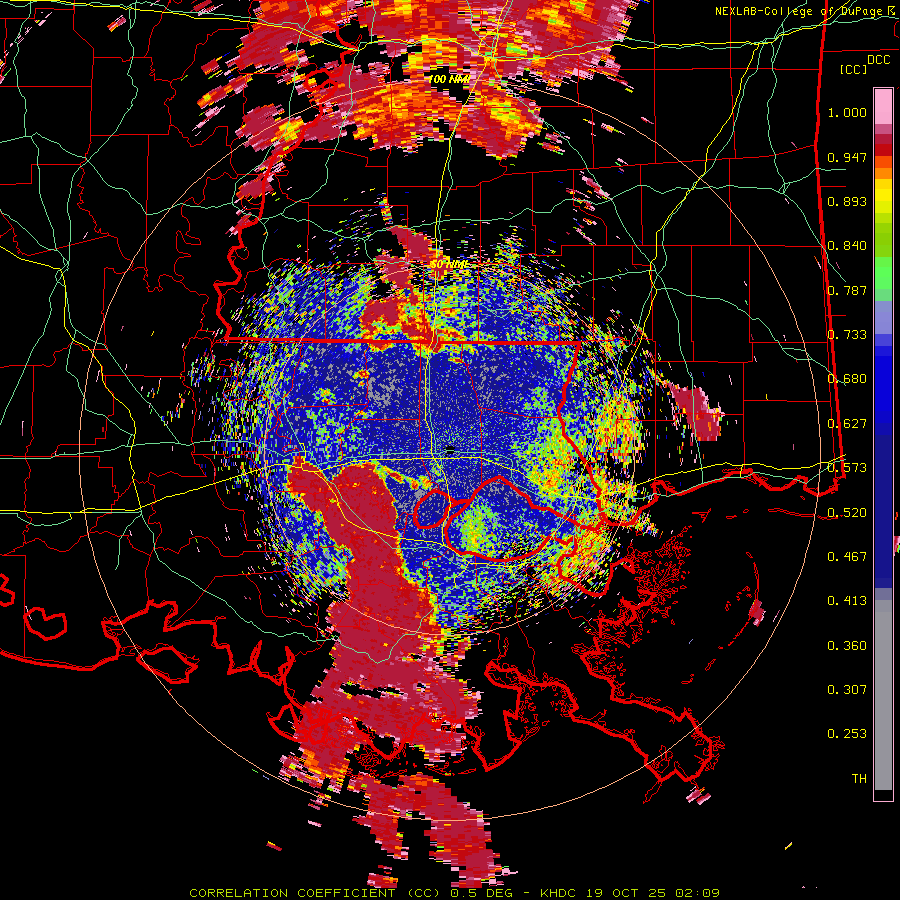Select the 0.733 legend value
The width and height of the screenshot is (900, 900).
847,335
